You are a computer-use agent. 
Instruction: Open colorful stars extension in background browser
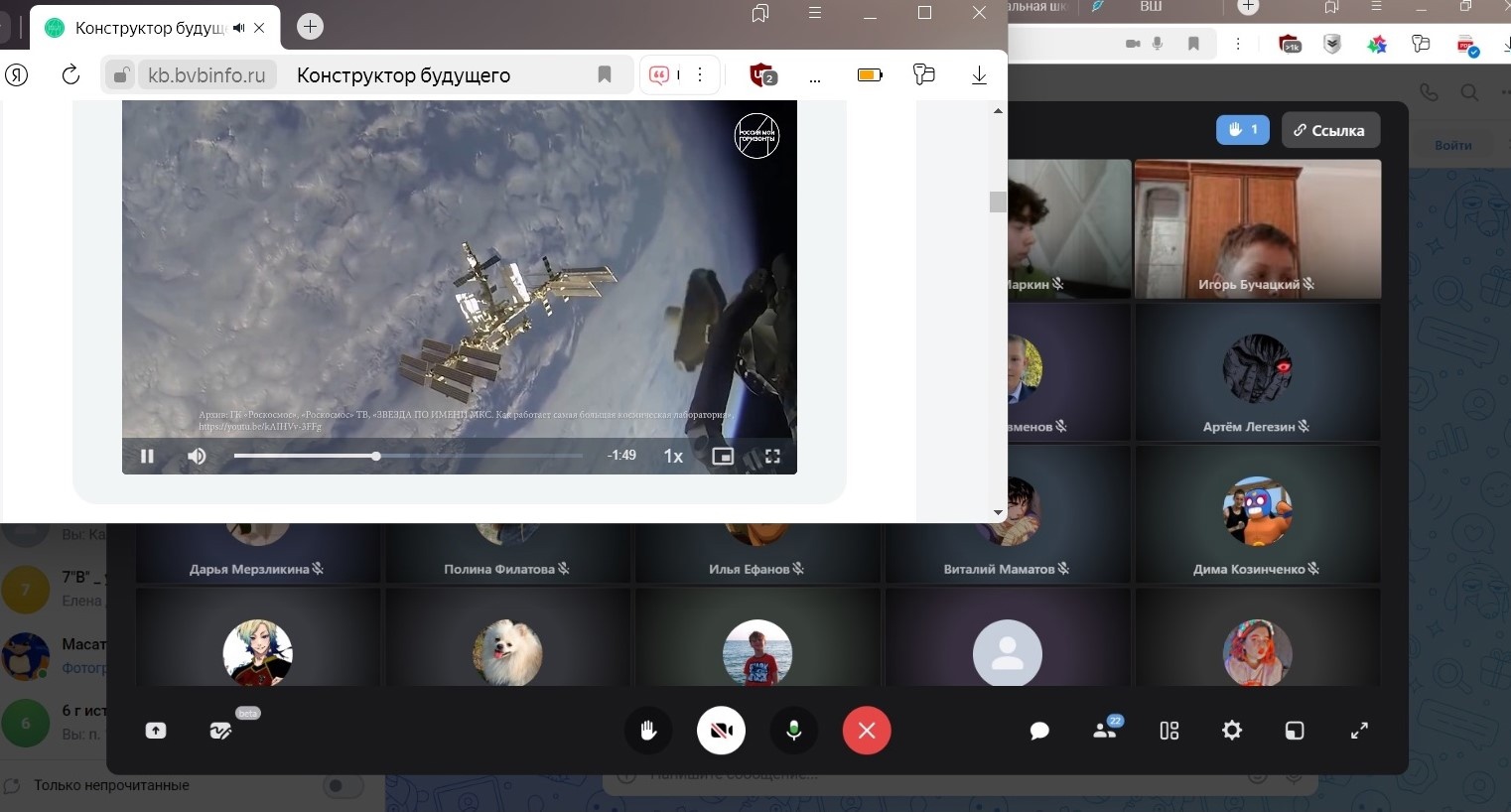pyautogui.click(x=1377, y=45)
